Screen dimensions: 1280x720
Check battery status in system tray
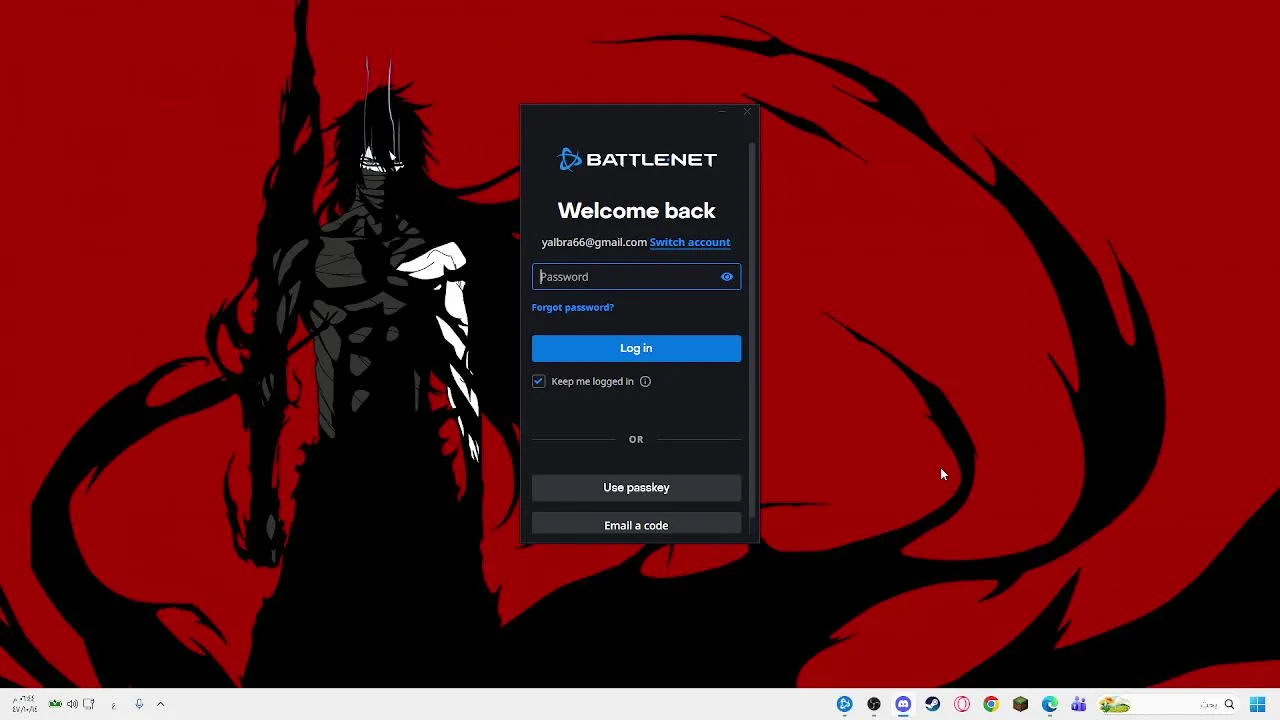55,704
